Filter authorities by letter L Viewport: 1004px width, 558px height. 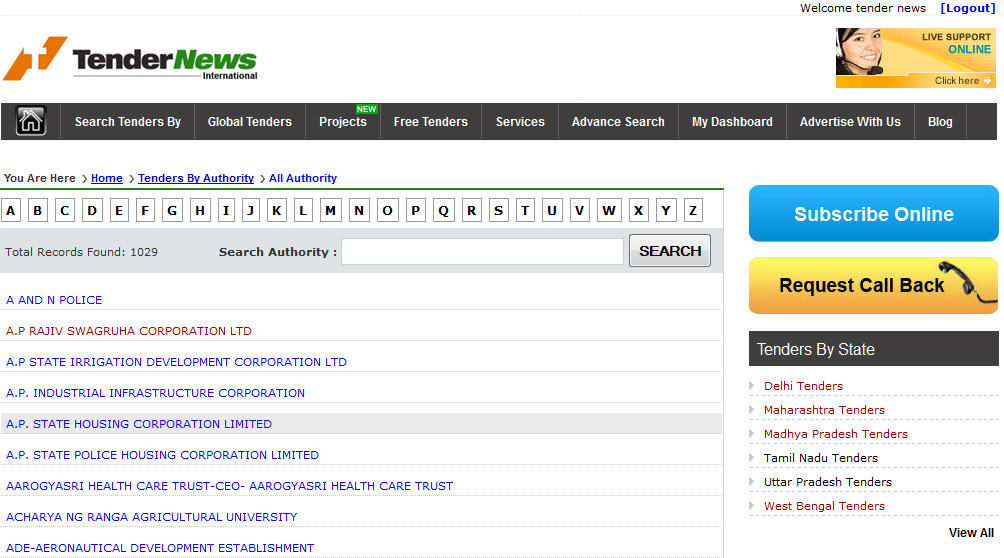(303, 210)
